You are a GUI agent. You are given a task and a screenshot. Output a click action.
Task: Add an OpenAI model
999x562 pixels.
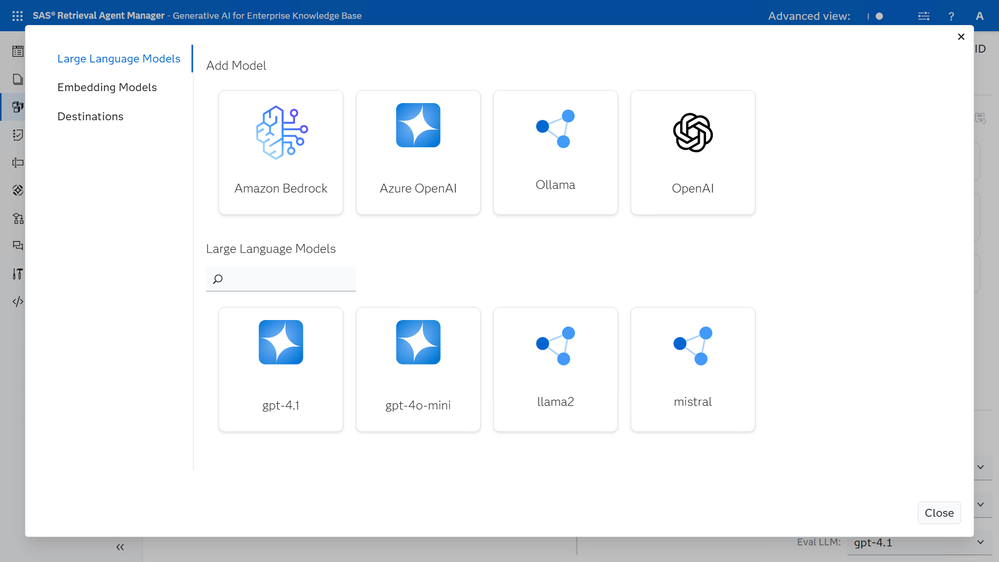click(x=693, y=152)
